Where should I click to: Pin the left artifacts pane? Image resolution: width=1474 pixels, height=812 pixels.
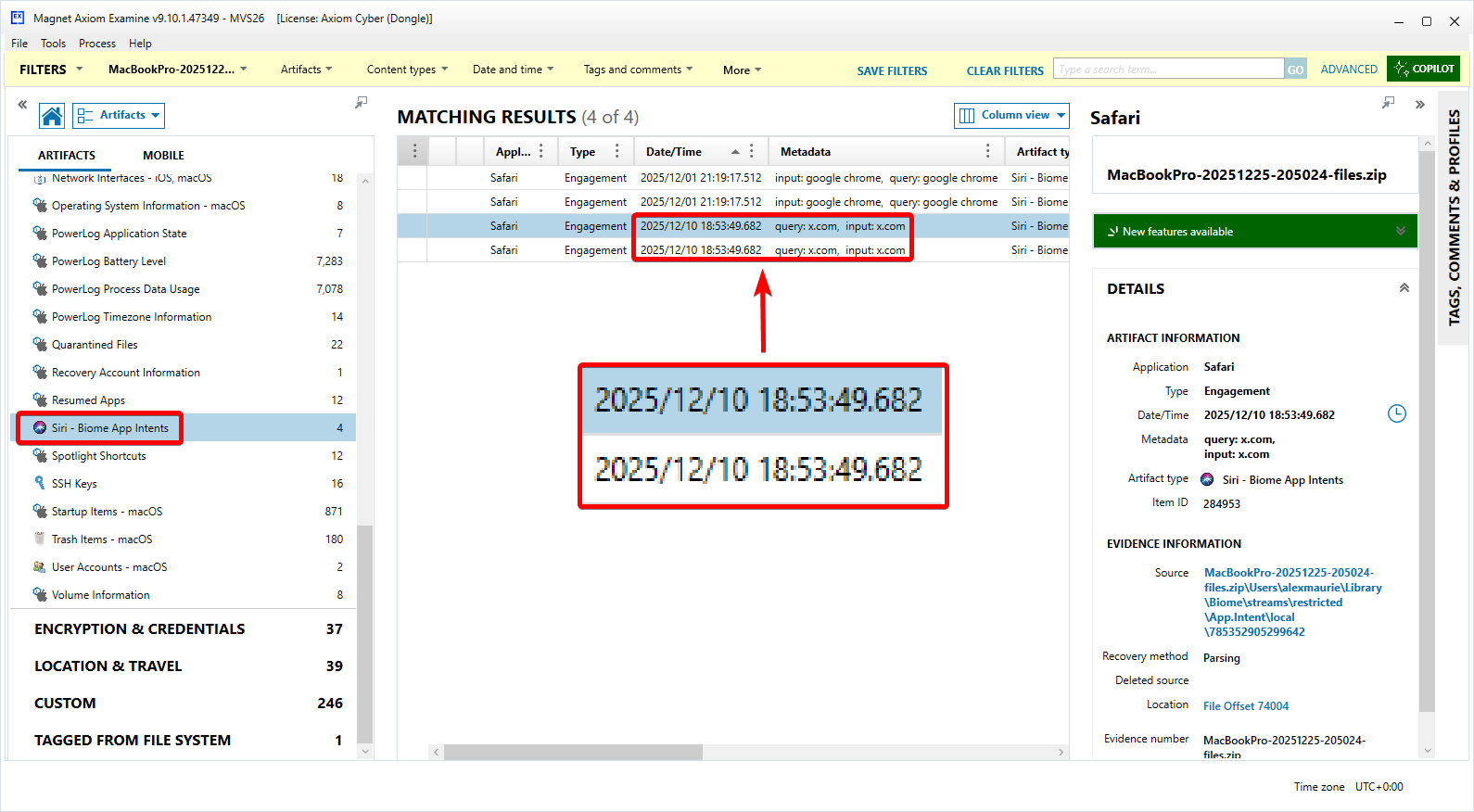click(x=362, y=102)
